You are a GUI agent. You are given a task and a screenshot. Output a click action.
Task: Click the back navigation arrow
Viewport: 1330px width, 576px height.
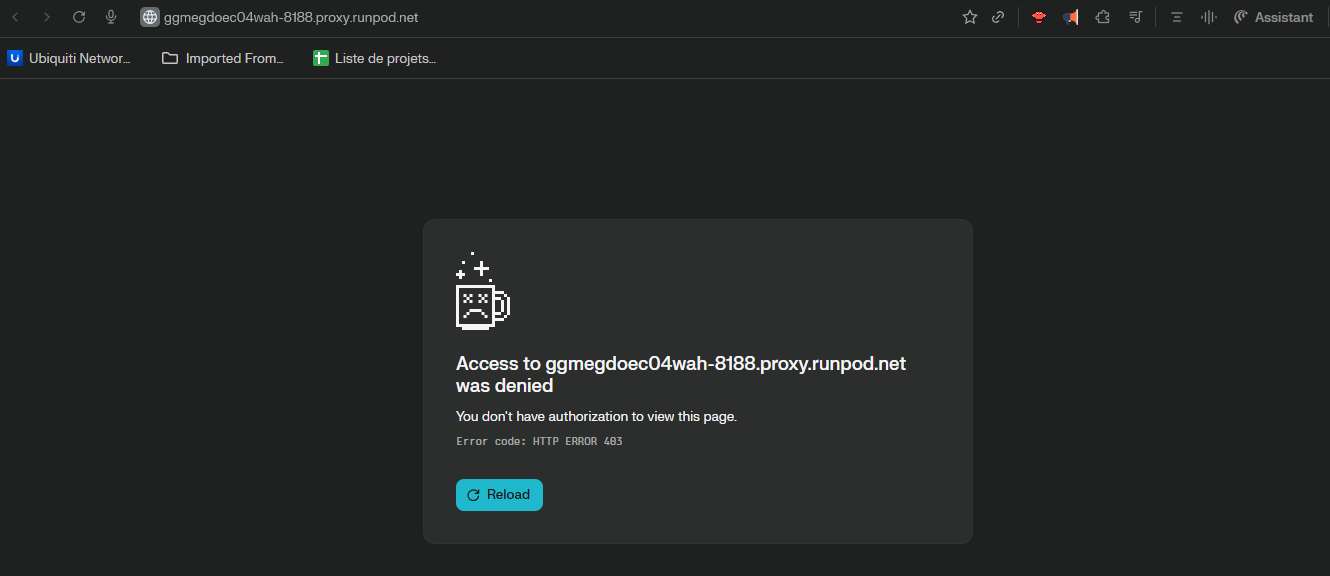pyautogui.click(x=16, y=17)
